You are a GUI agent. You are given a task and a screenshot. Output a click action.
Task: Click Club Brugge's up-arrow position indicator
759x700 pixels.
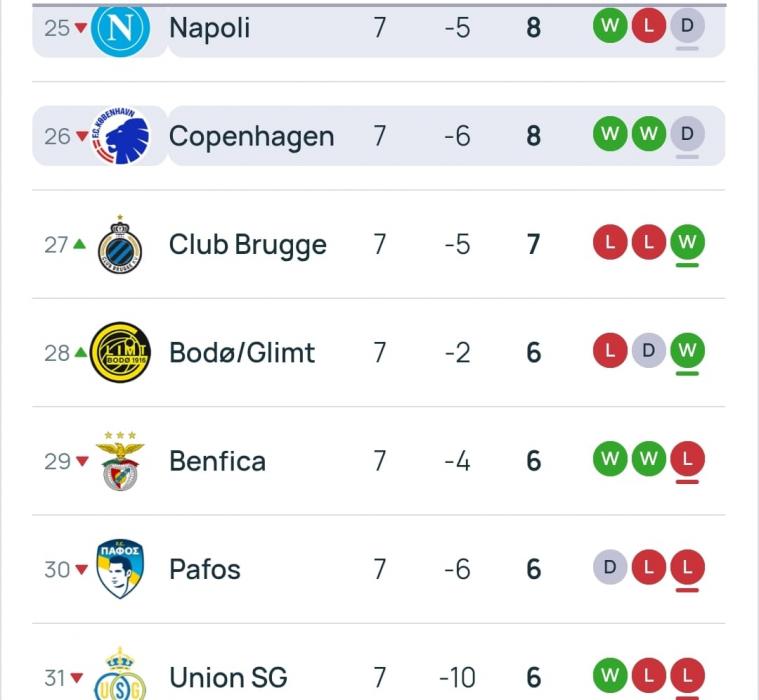coord(79,245)
